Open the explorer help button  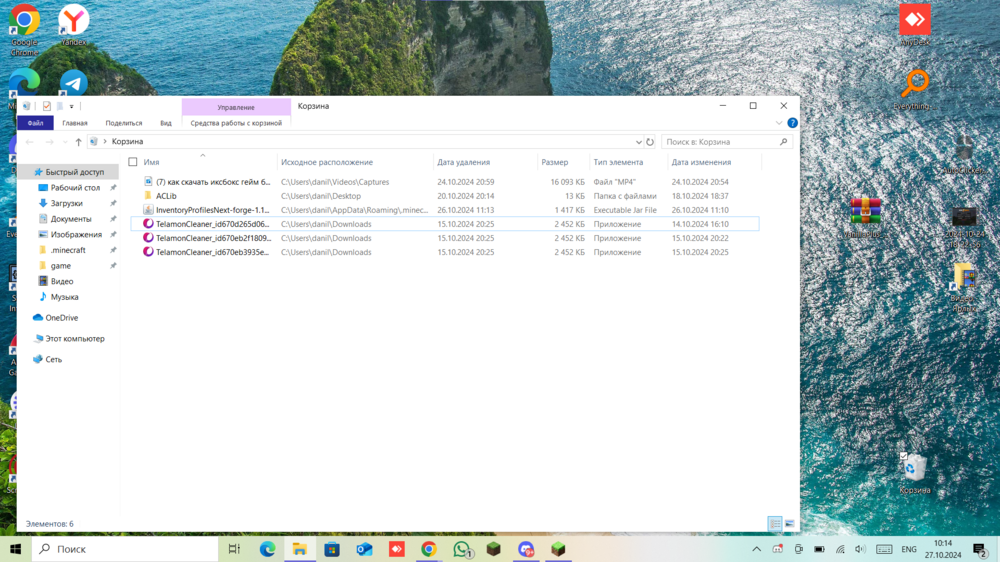(x=792, y=122)
